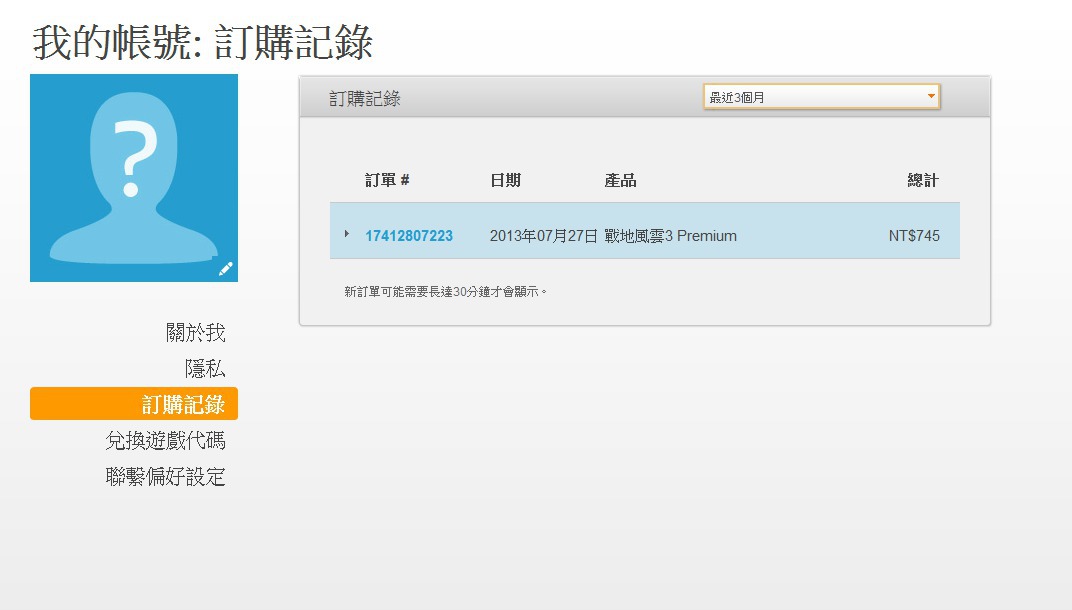
Task: Click the total NT$745
Action: point(914,236)
